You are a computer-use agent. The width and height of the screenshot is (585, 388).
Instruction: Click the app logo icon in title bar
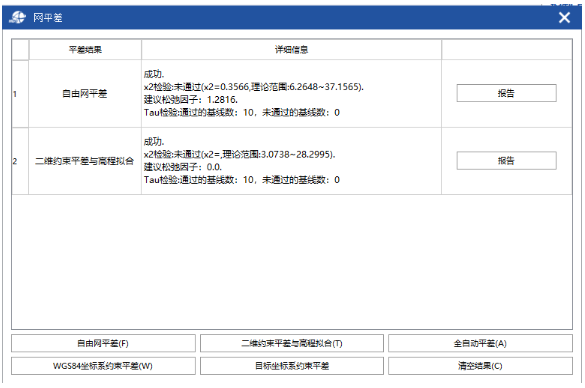point(17,18)
